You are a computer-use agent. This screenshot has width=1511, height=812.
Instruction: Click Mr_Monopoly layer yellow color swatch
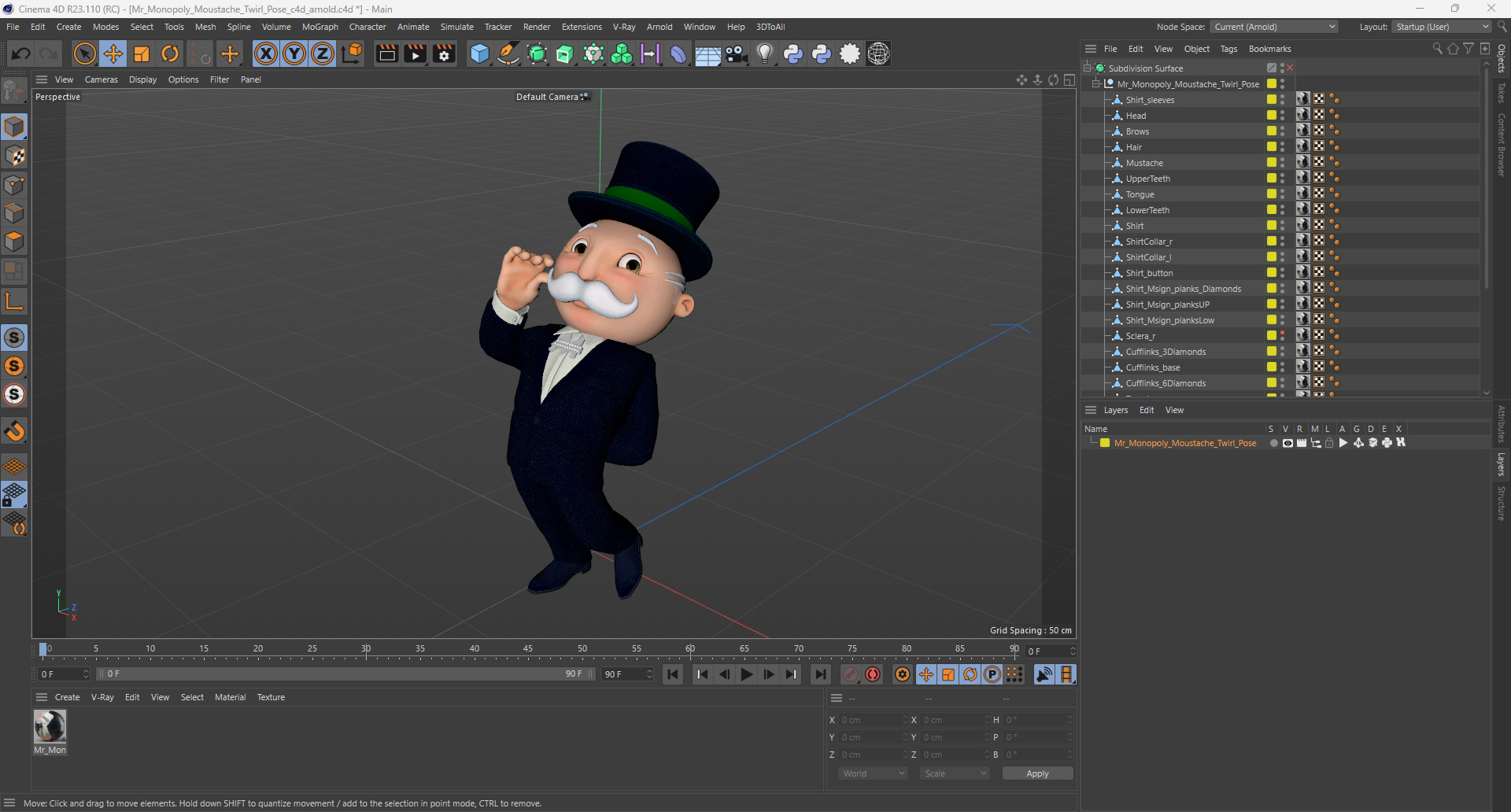[x=1105, y=443]
